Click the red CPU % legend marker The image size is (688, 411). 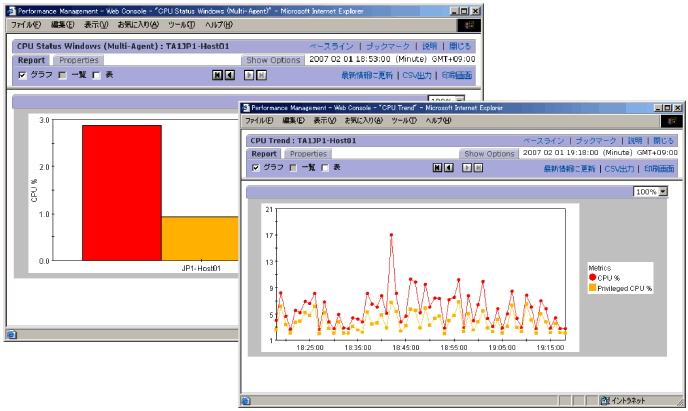click(x=592, y=277)
